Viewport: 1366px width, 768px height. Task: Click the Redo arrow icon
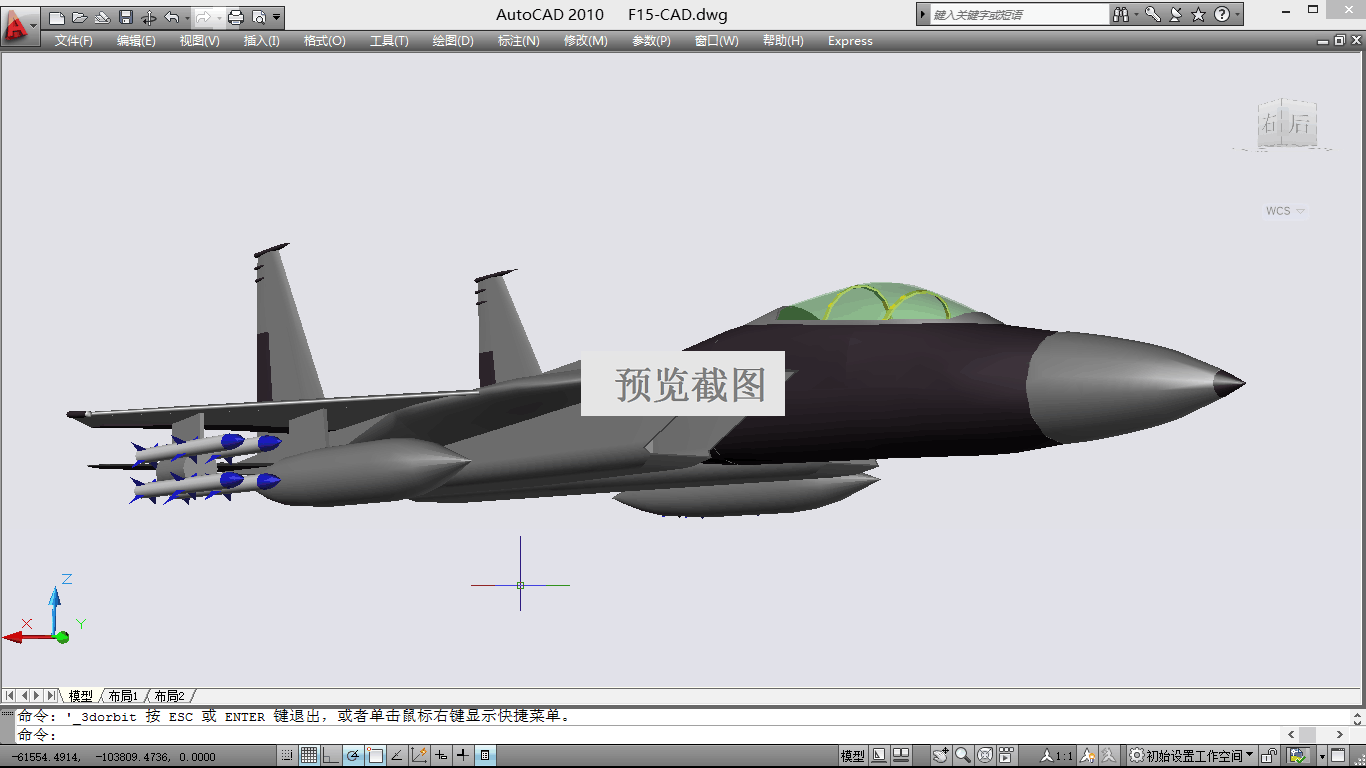click(x=203, y=17)
